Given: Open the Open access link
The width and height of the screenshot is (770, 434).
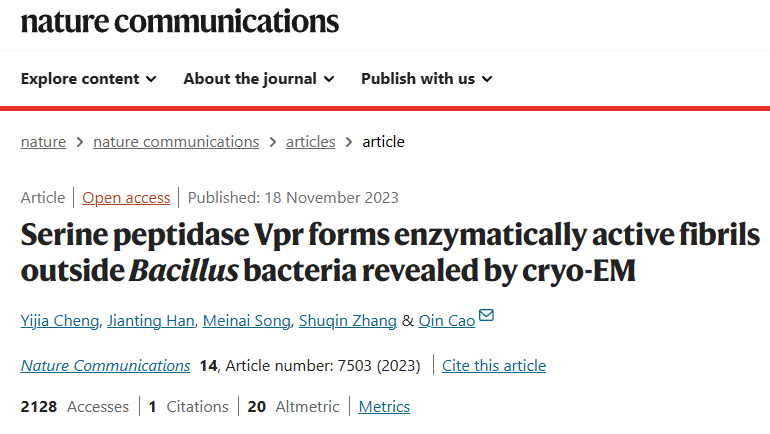Looking at the screenshot, I should tap(126, 198).
